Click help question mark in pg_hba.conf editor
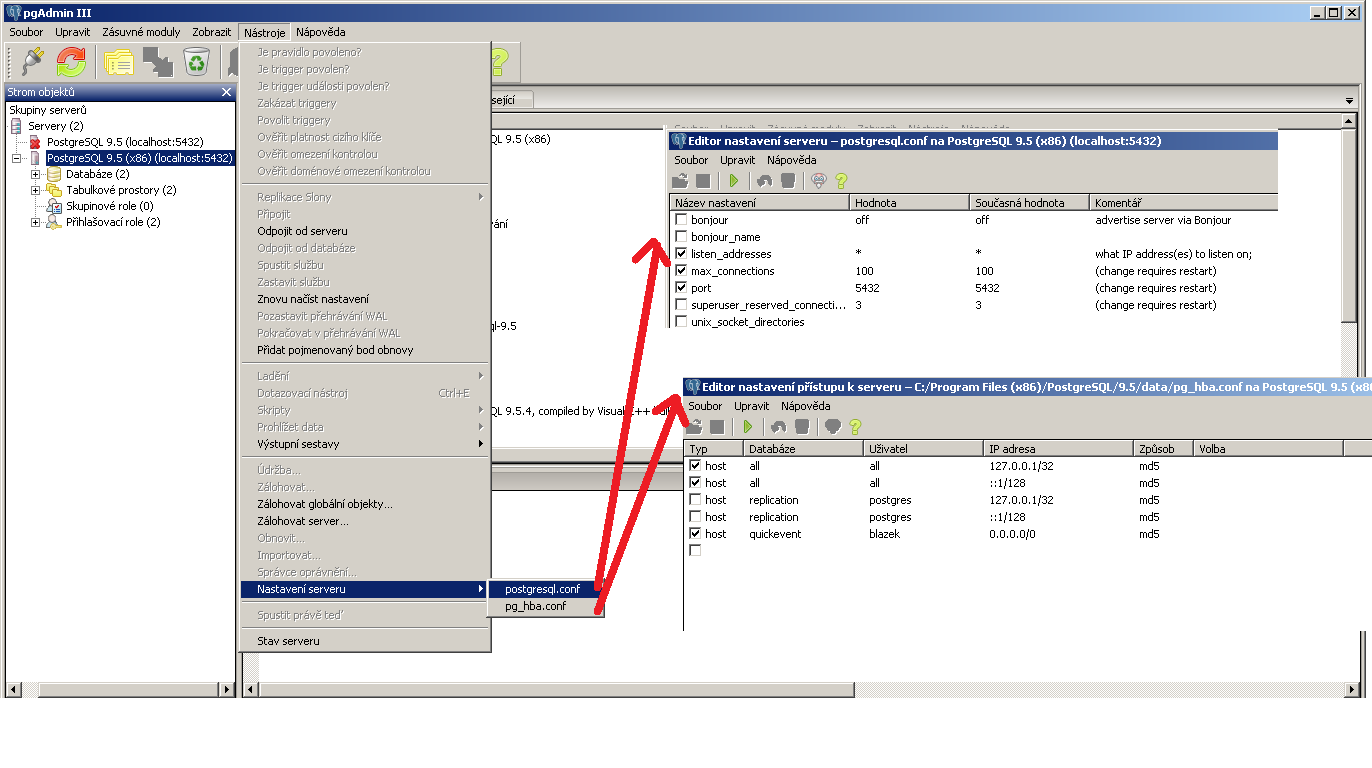This screenshot has height=768, width=1372. coord(855,427)
